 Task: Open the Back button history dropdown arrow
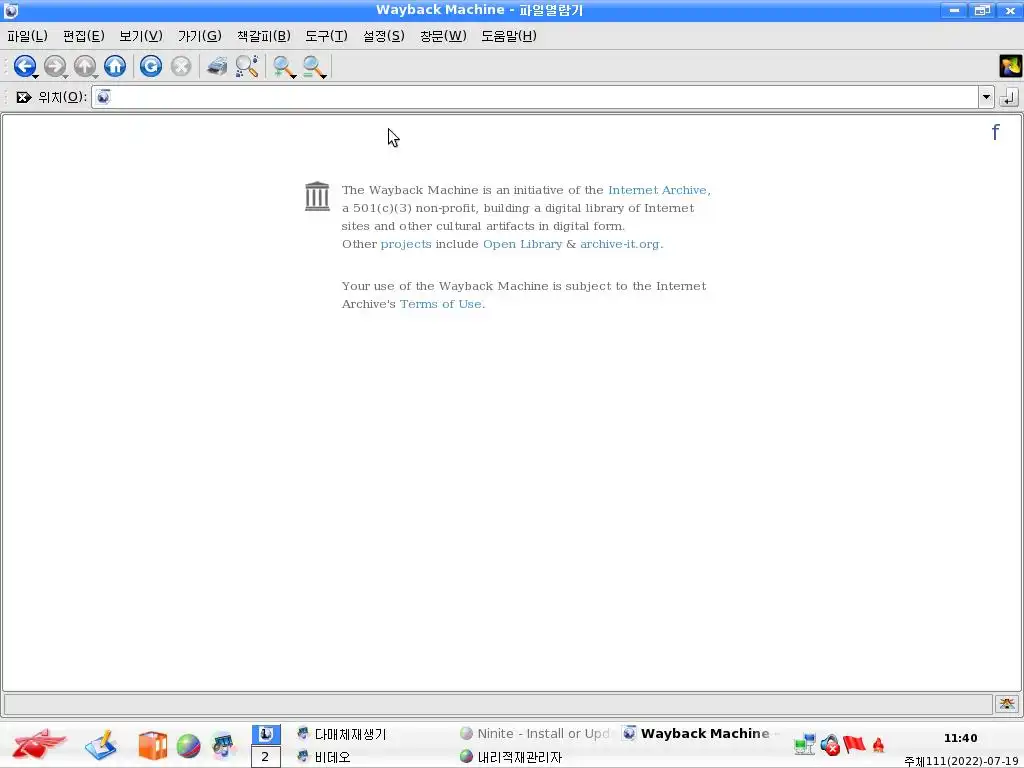[x=35, y=76]
